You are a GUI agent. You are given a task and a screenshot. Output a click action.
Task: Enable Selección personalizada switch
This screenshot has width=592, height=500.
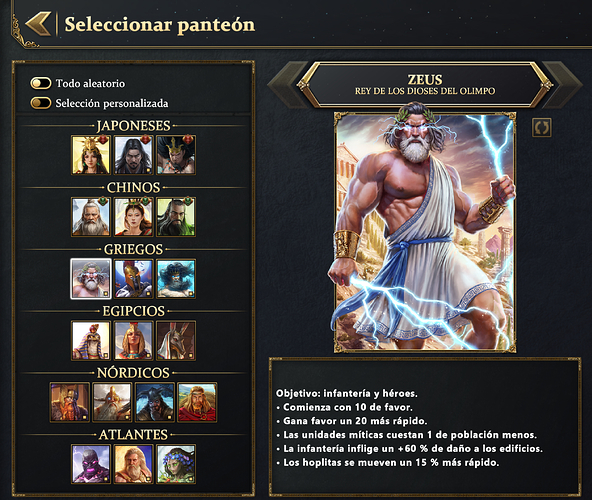click(x=41, y=103)
